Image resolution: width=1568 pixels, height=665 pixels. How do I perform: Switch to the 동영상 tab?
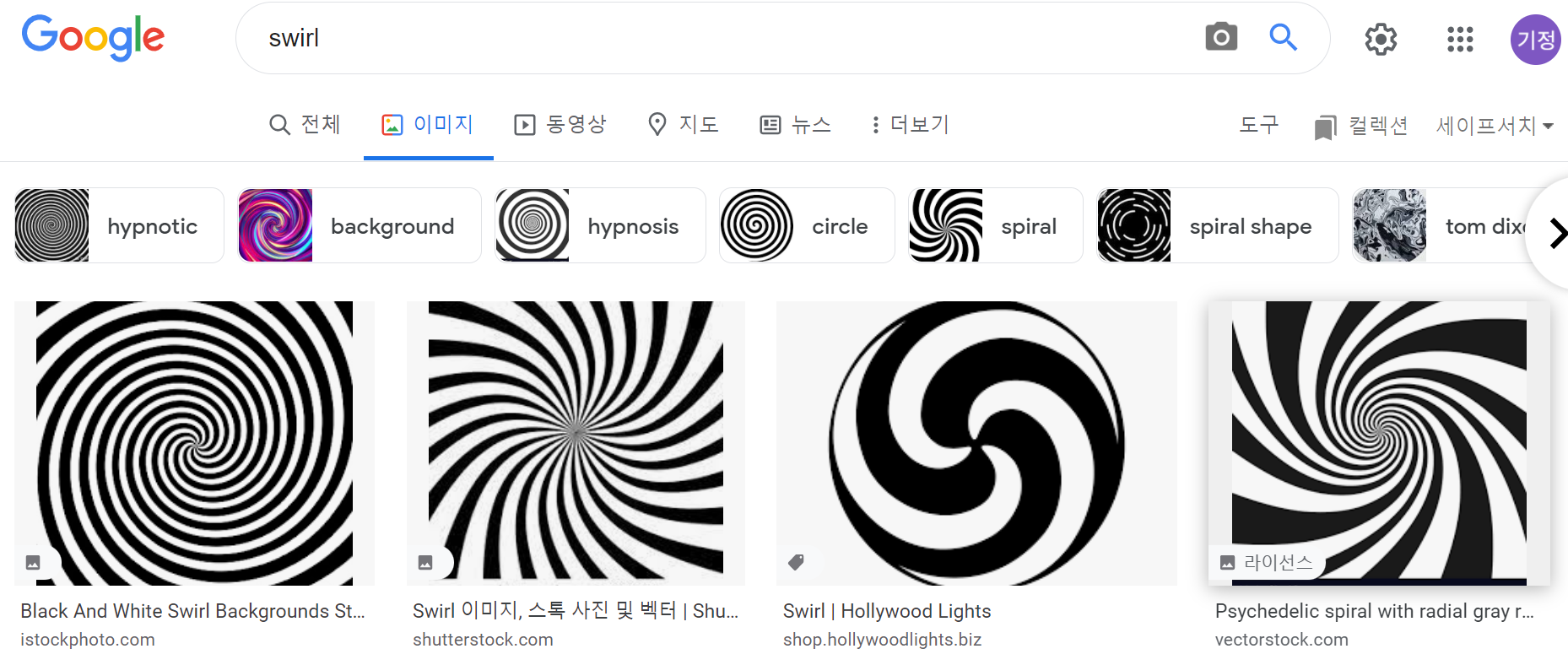coord(560,125)
